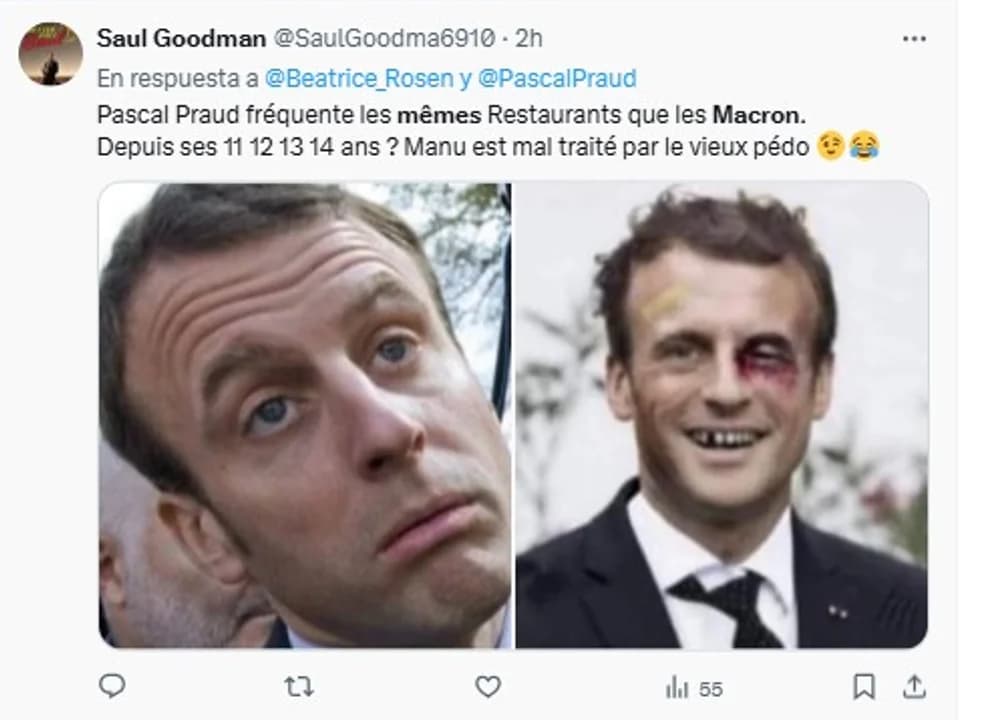Click the bold word 'Macron.' in the tweet
The image size is (985, 720).
click(759, 115)
